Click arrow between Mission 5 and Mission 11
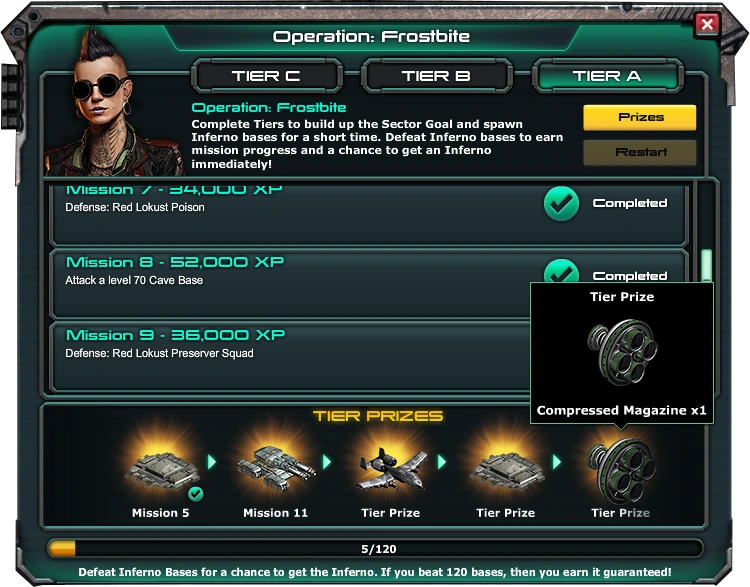This screenshot has width=750, height=587. point(210,462)
